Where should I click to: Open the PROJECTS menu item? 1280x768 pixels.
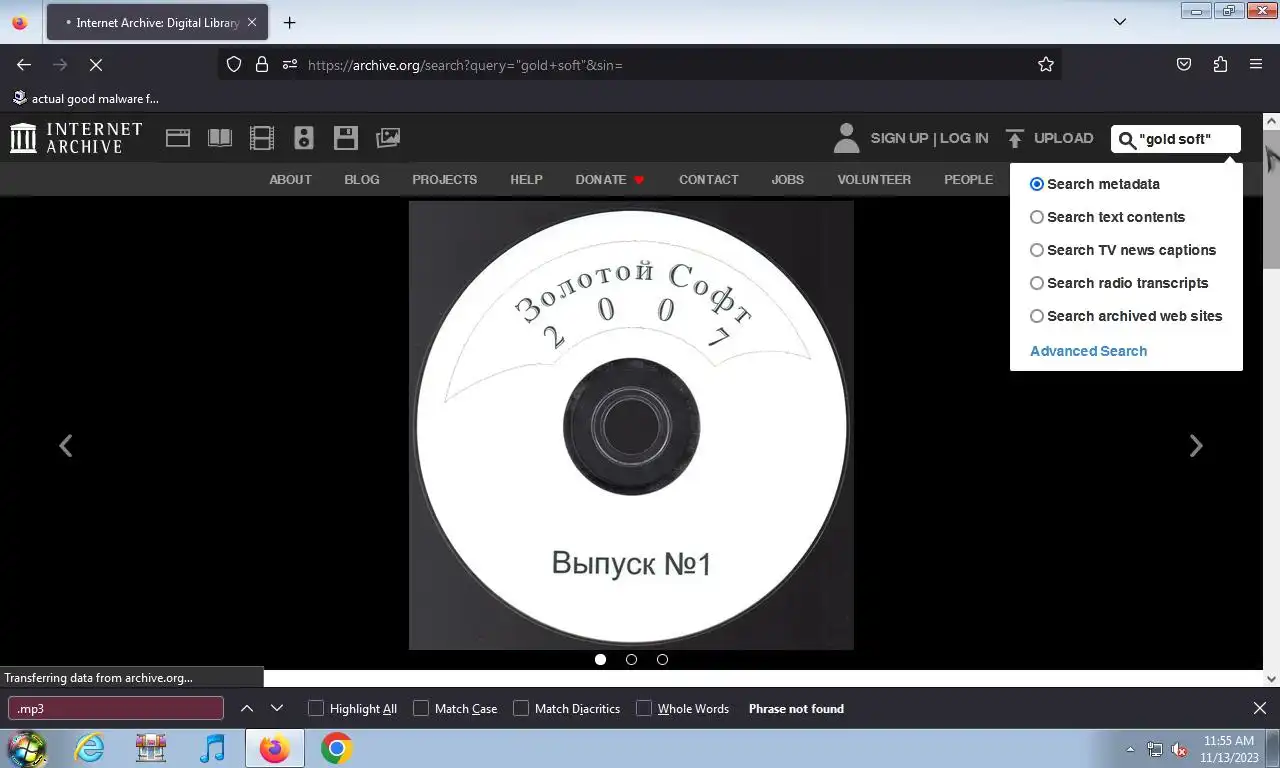tap(444, 180)
